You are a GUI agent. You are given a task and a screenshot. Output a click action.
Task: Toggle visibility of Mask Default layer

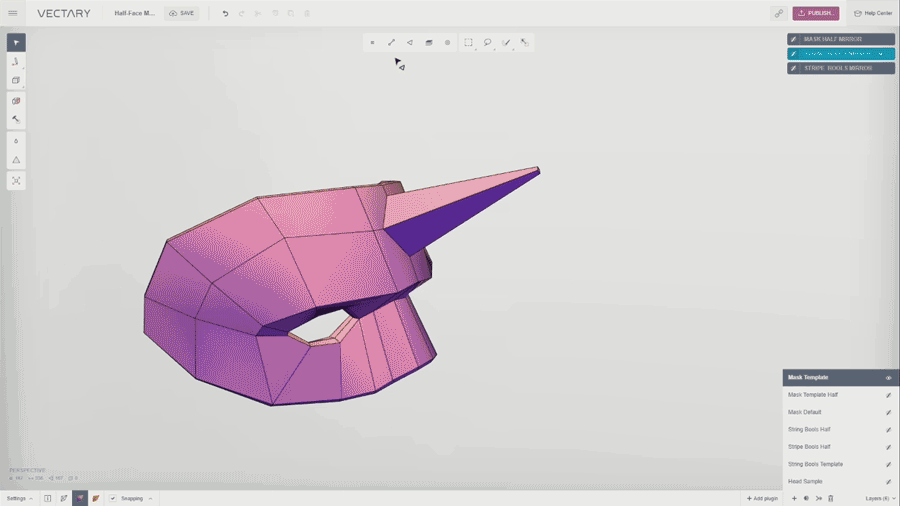(888, 412)
